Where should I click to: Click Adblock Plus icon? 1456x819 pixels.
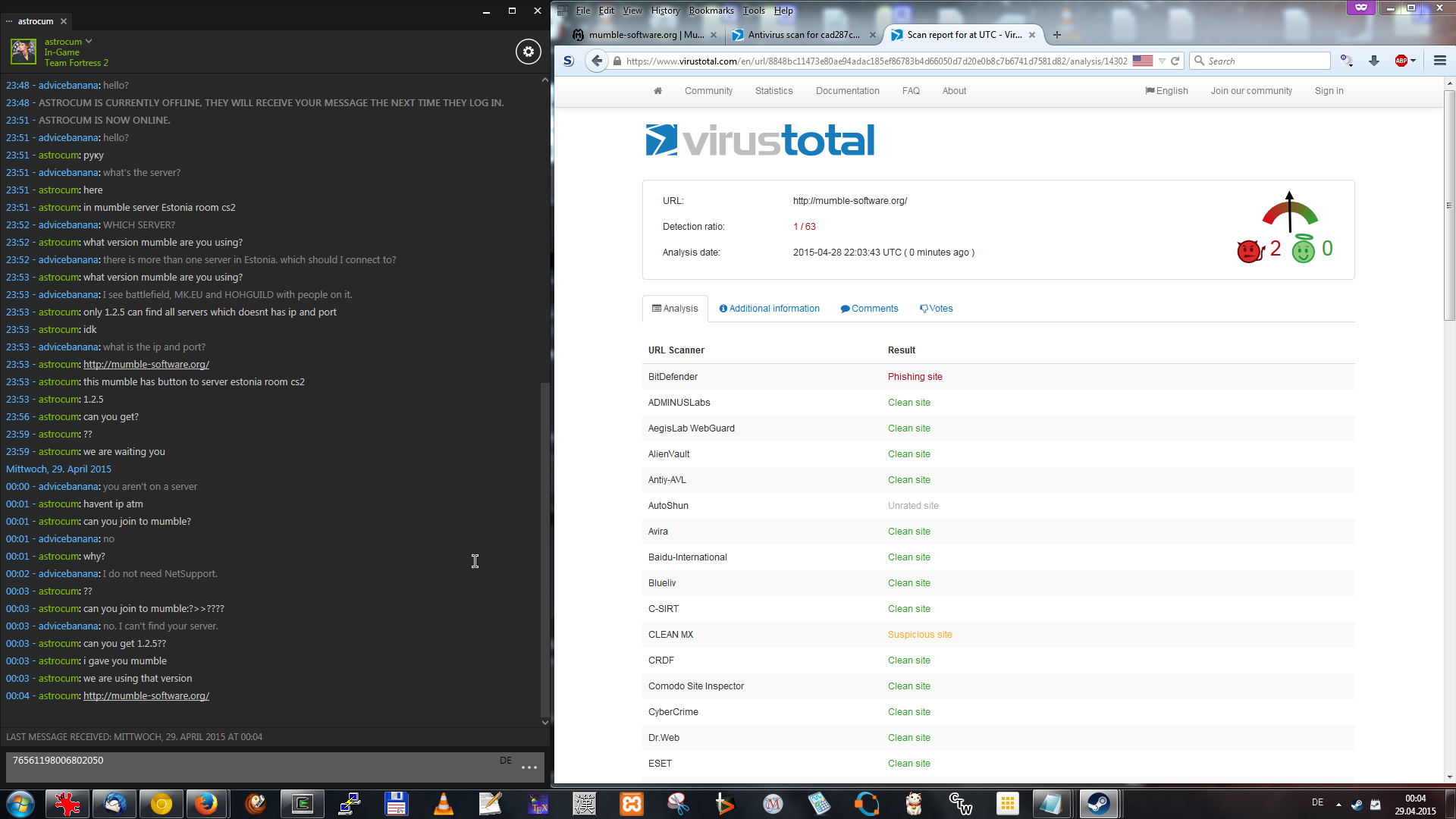click(x=1401, y=61)
